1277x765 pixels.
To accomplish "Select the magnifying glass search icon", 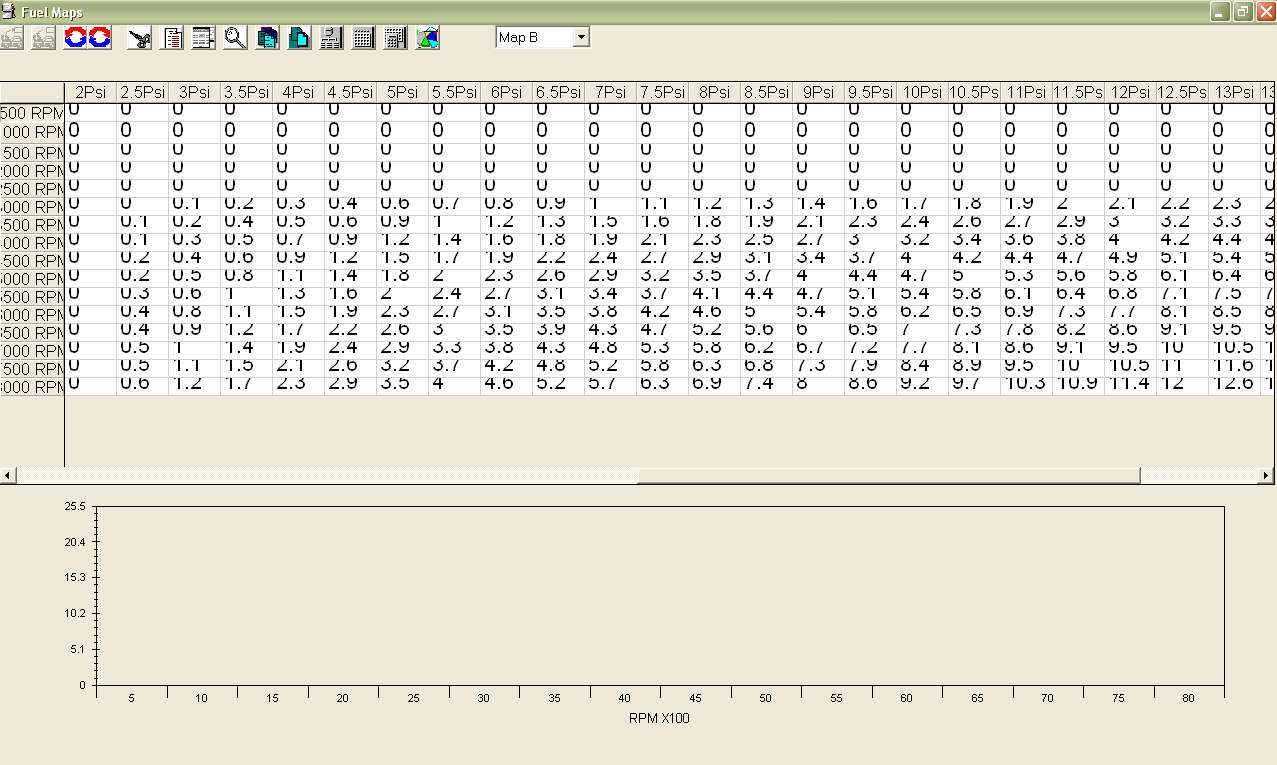I will tap(235, 38).
